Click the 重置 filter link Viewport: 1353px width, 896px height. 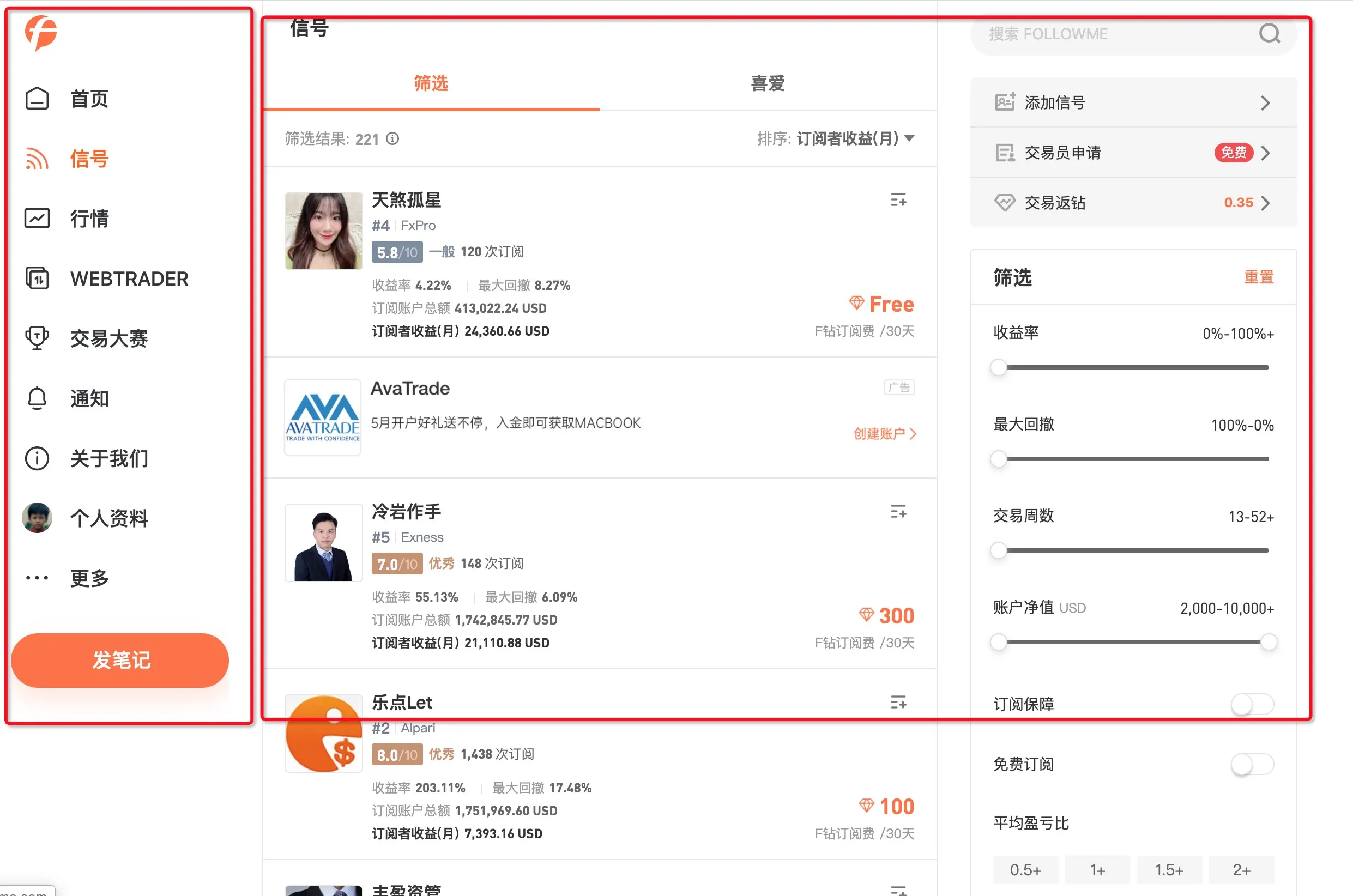[1259, 277]
